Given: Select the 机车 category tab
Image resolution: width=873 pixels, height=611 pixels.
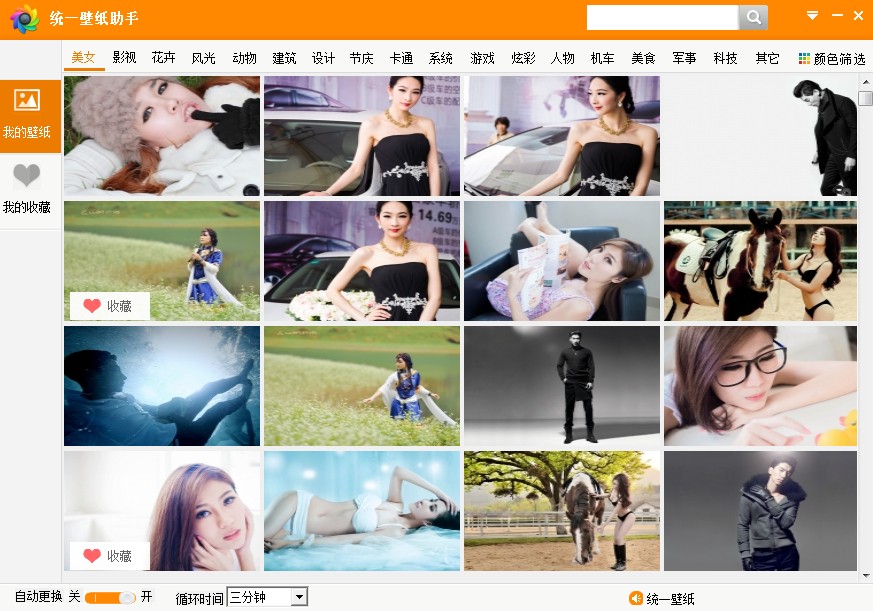Looking at the screenshot, I should 602,58.
